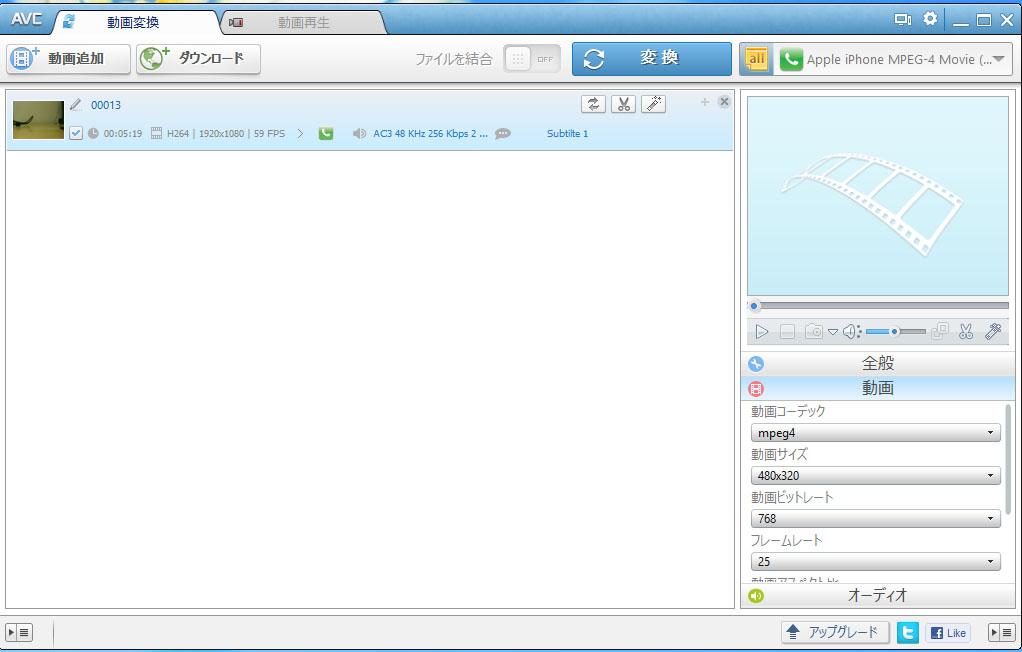Open the 動画コーデック mpeg4 dropdown

(x=875, y=433)
